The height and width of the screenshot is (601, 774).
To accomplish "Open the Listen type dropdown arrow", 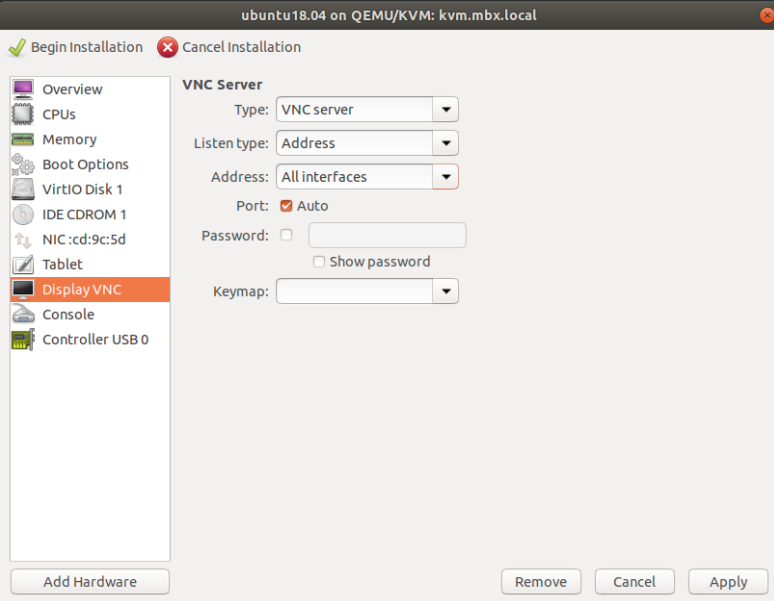I will click(446, 143).
